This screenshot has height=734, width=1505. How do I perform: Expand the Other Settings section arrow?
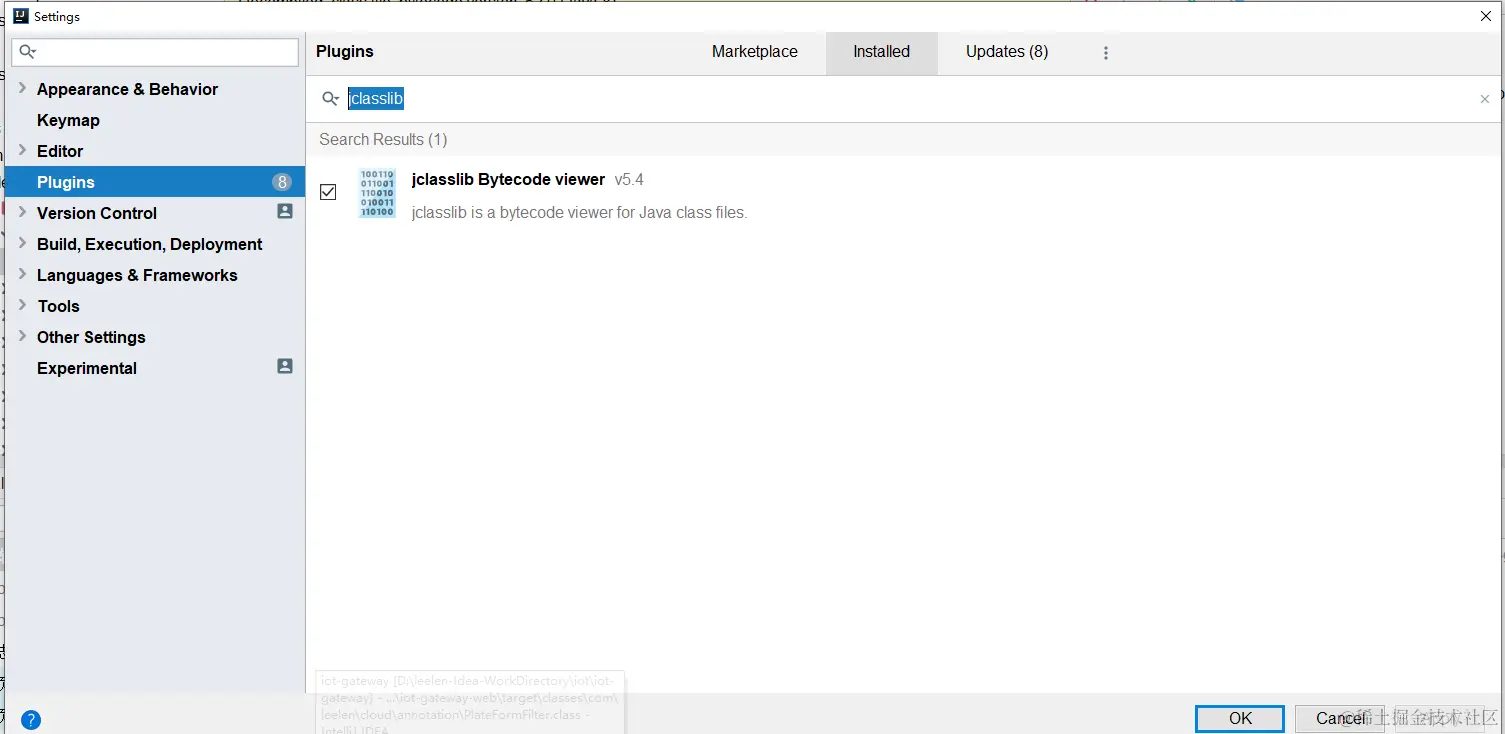pos(22,336)
